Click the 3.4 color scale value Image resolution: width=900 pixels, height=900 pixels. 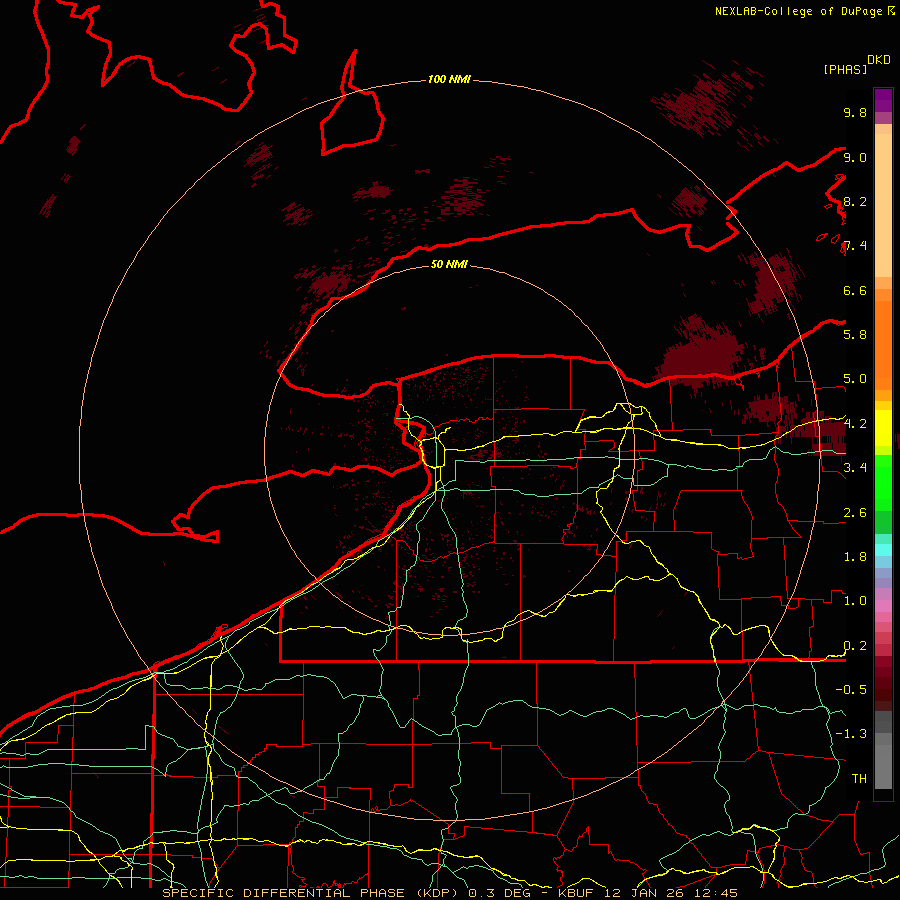pos(855,468)
